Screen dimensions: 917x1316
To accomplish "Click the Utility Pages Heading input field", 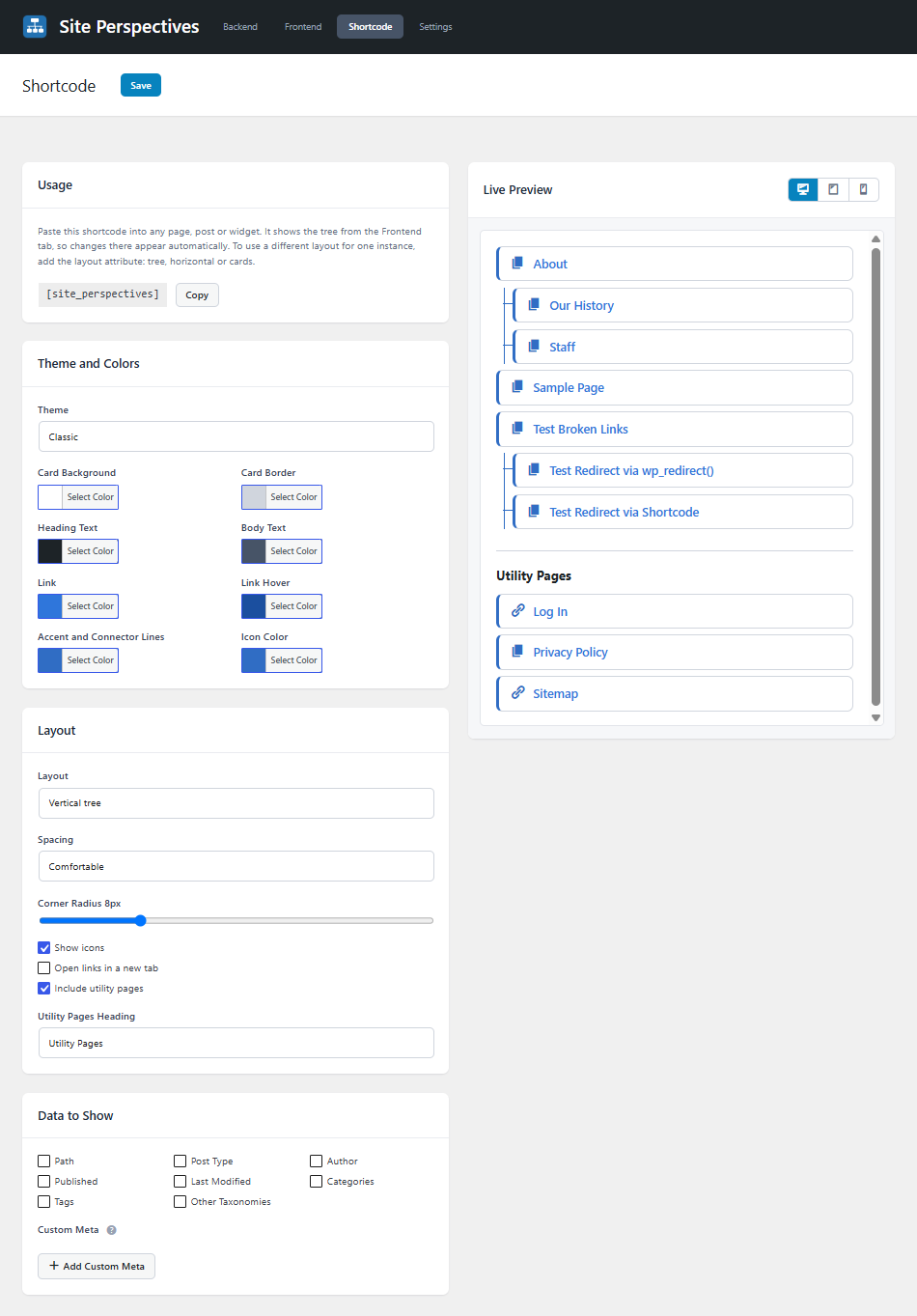I will click(236, 1043).
